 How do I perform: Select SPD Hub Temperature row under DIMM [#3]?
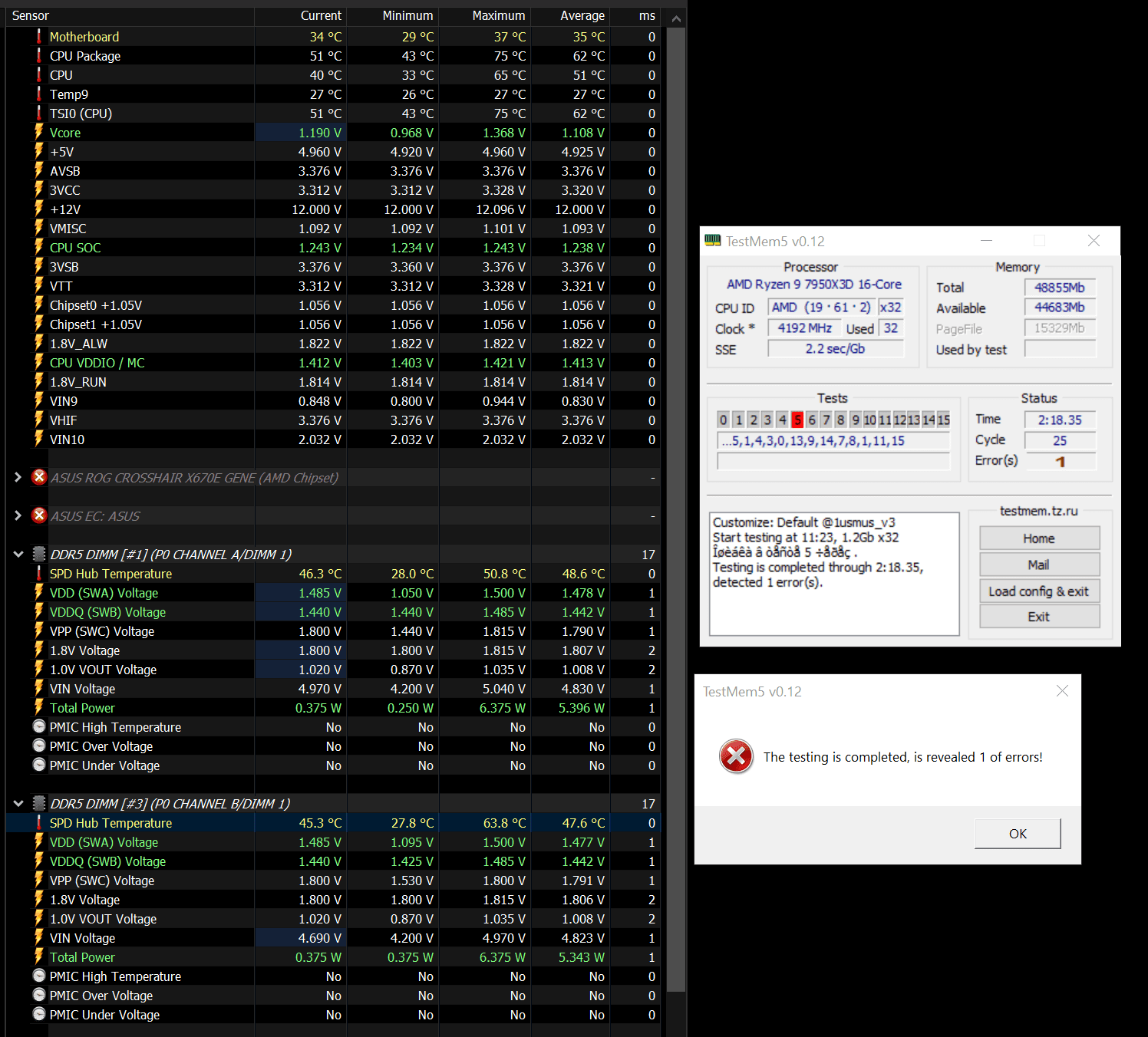coord(333,822)
